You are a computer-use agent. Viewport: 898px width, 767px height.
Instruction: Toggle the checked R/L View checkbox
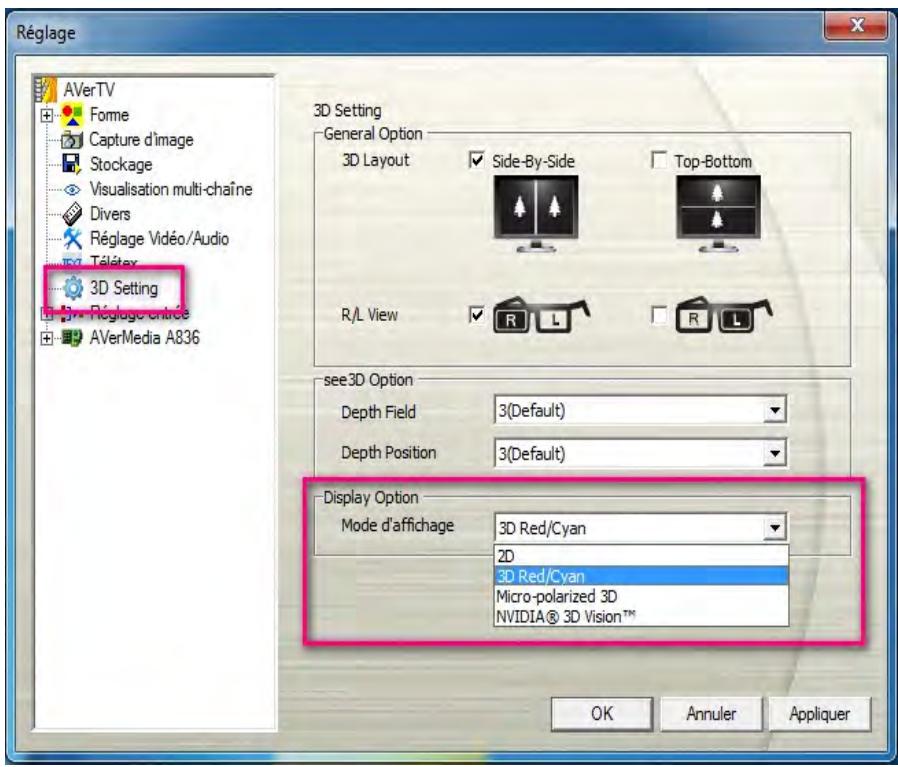476,315
